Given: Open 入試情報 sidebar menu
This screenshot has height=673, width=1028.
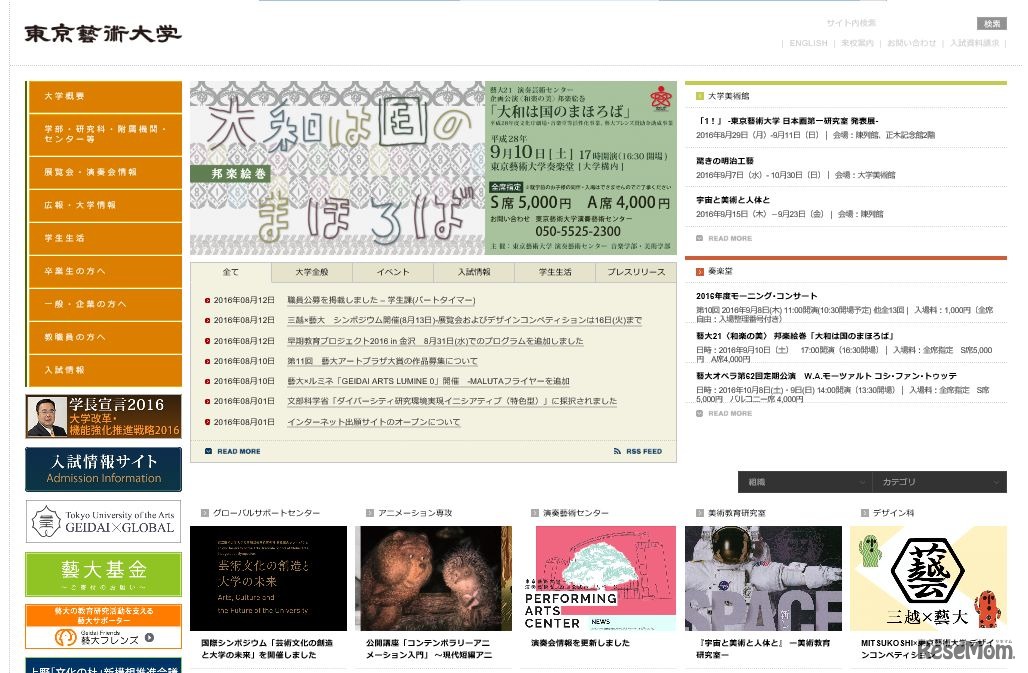Looking at the screenshot, I should (105, 370).
